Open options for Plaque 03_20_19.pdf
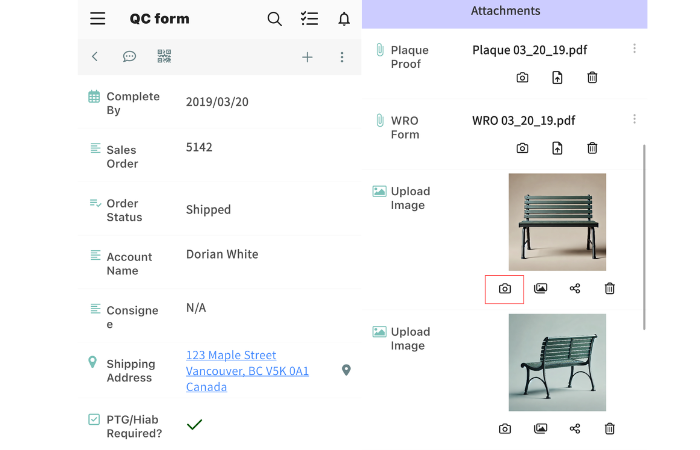 (634, 49)
